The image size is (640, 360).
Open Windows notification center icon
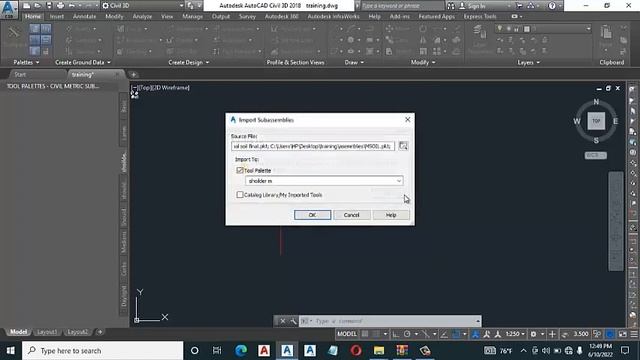pos(625,351)
